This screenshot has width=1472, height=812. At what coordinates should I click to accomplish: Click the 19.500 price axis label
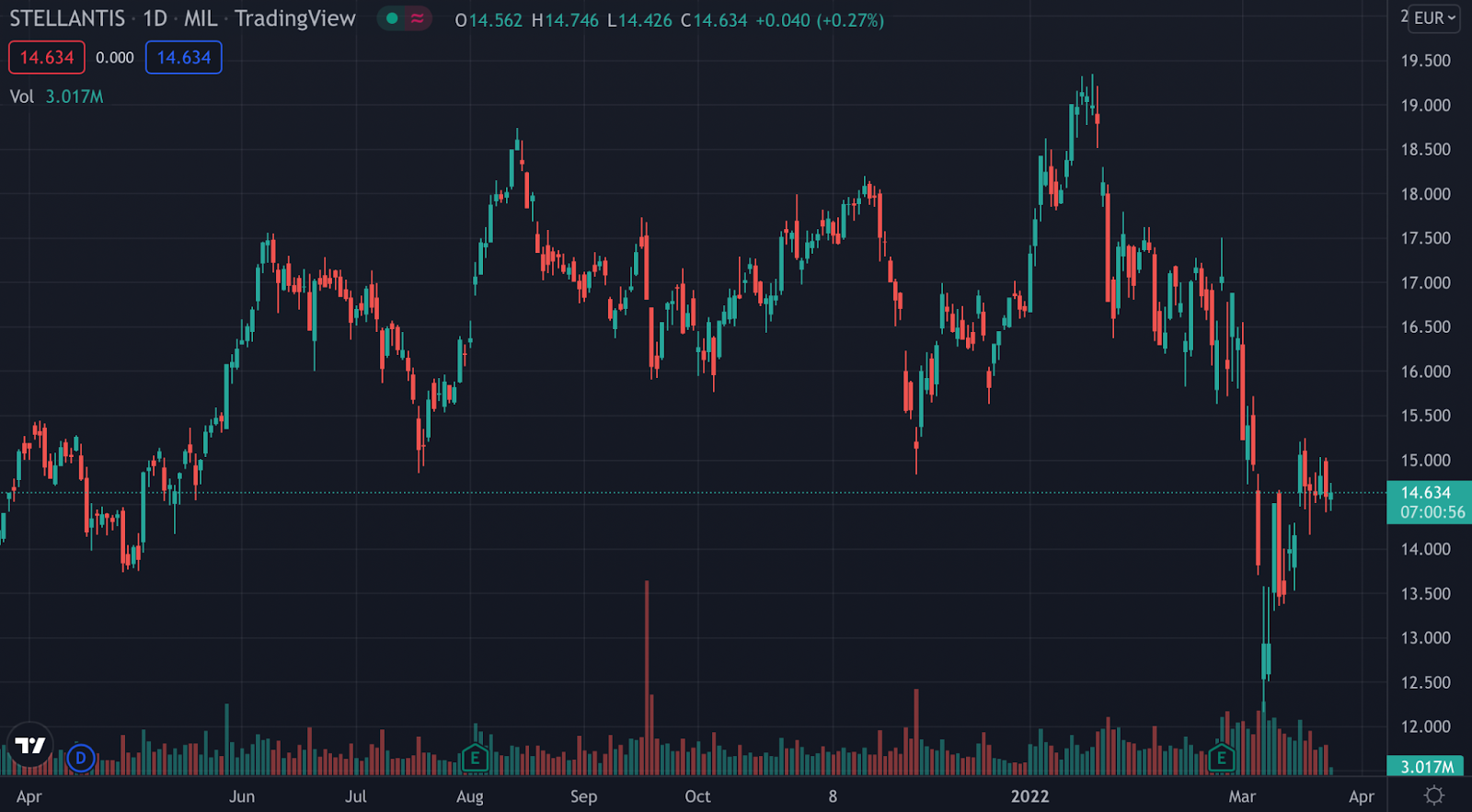1425,61
